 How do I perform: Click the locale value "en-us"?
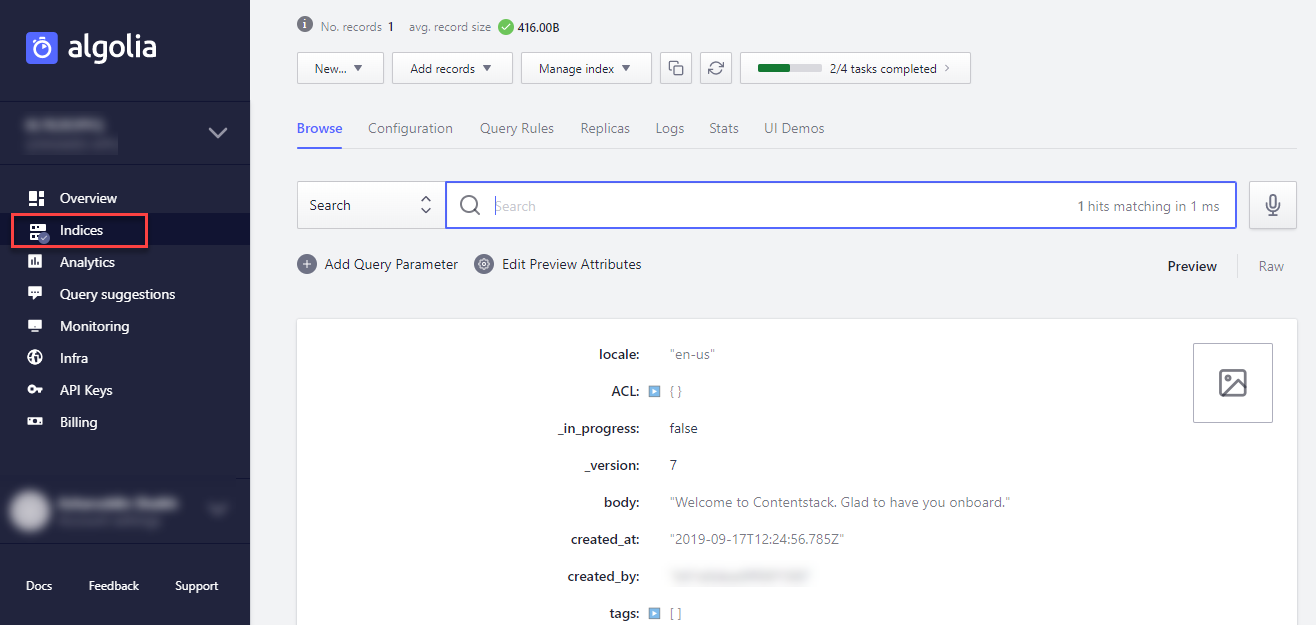(692, 354)
